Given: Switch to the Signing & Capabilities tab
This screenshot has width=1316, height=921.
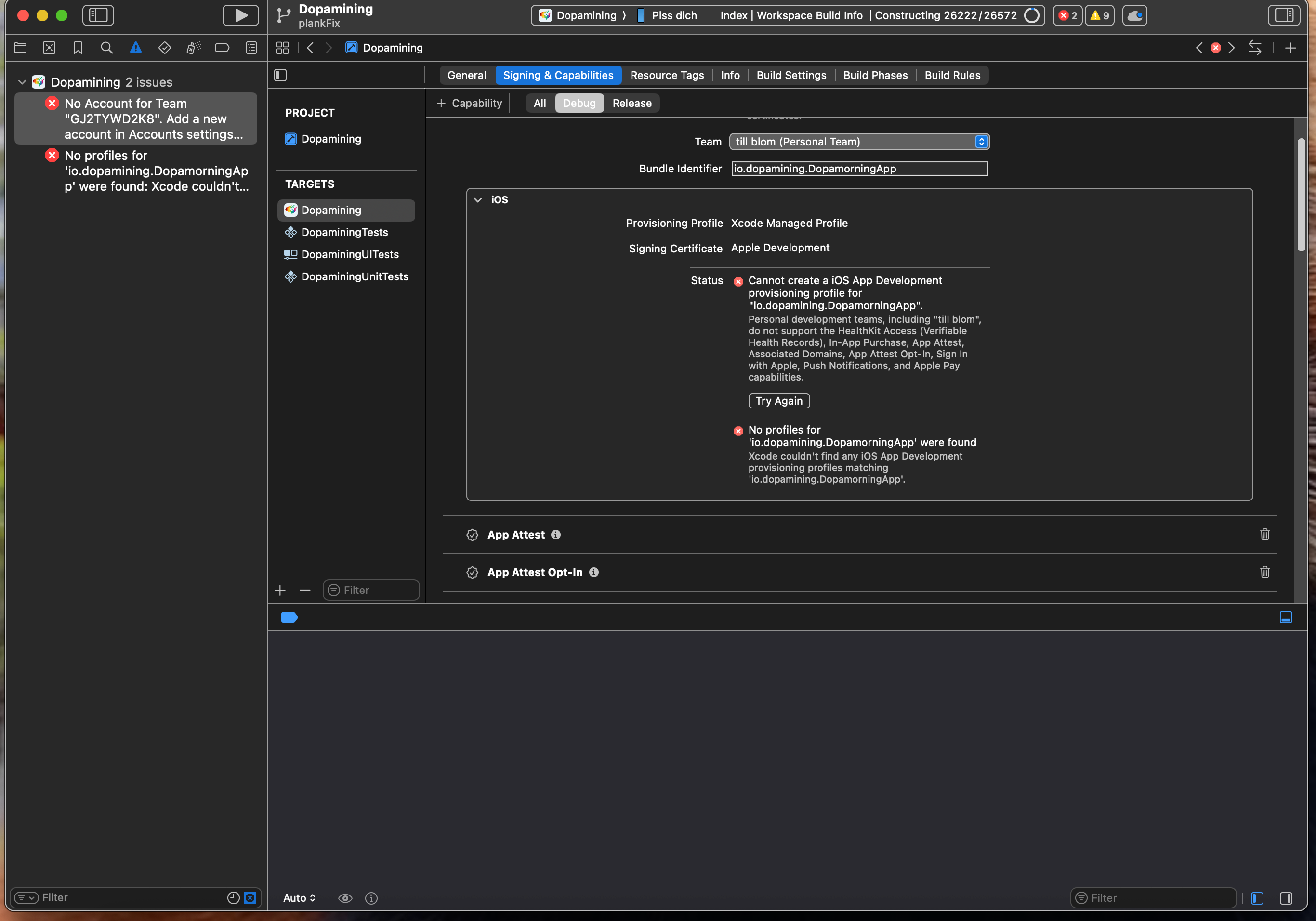Looking at the screenshot, I should coord(558,75).
